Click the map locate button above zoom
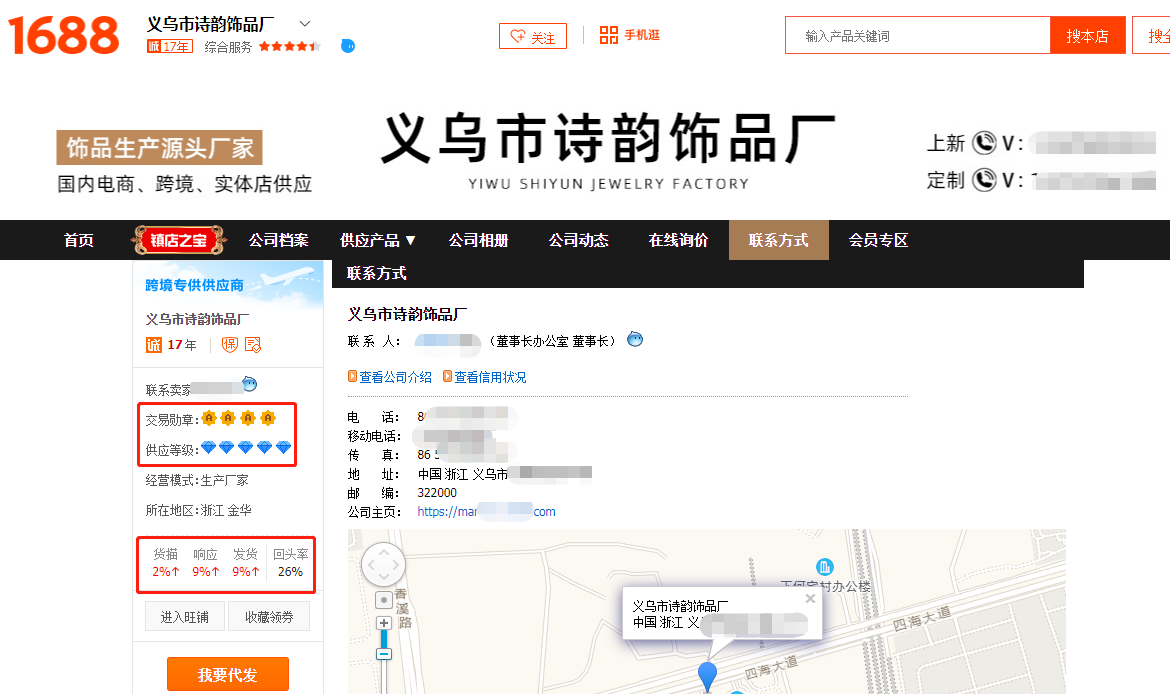The image size is (1170, 694). (384, 600)
